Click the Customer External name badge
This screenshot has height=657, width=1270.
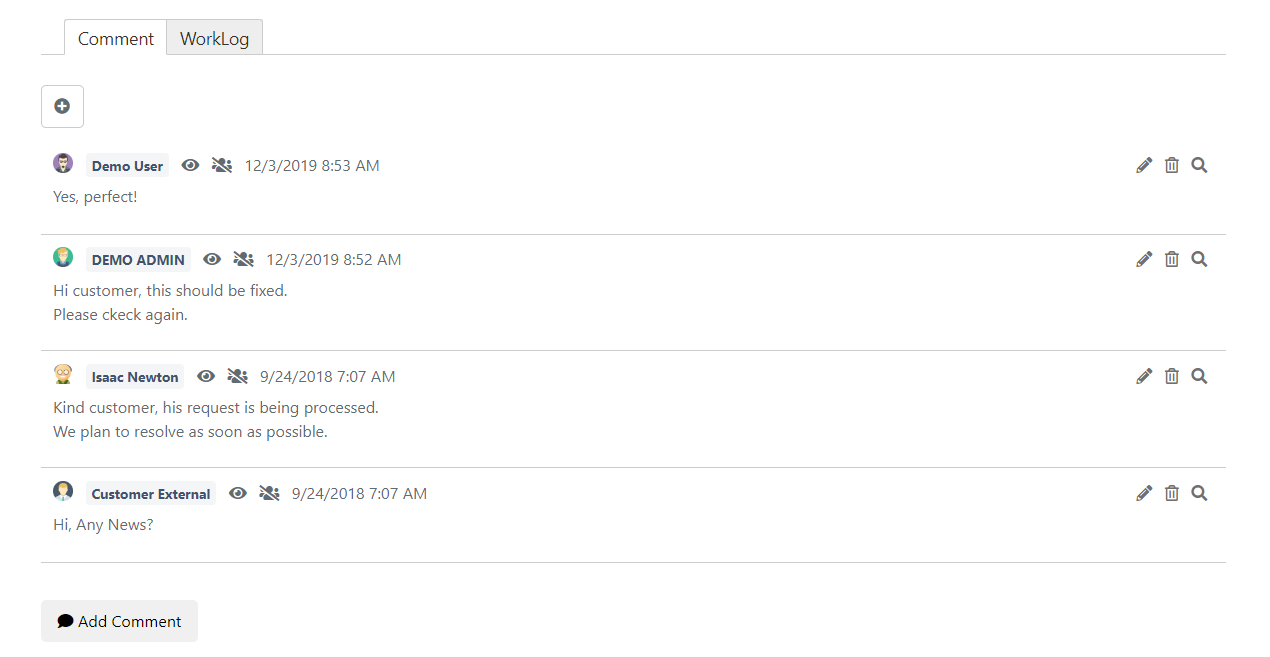pyautogui.click(x=151, y=494)
